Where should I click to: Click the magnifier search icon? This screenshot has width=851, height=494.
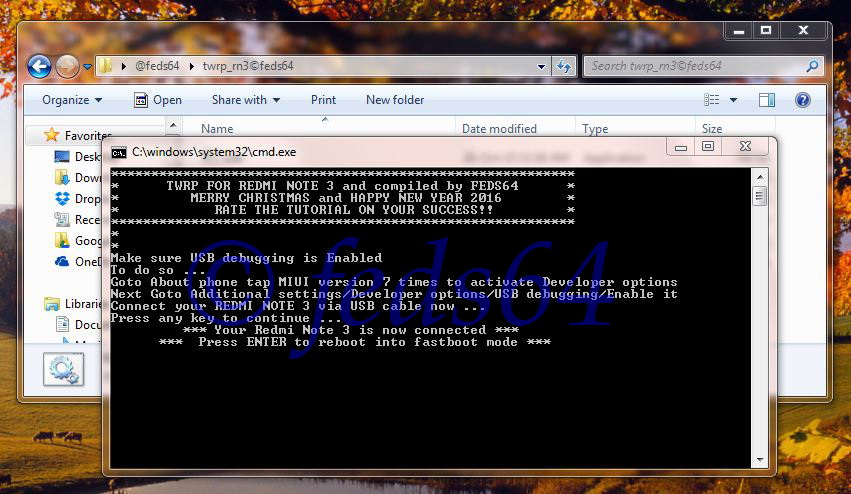(x=812, y=66)
